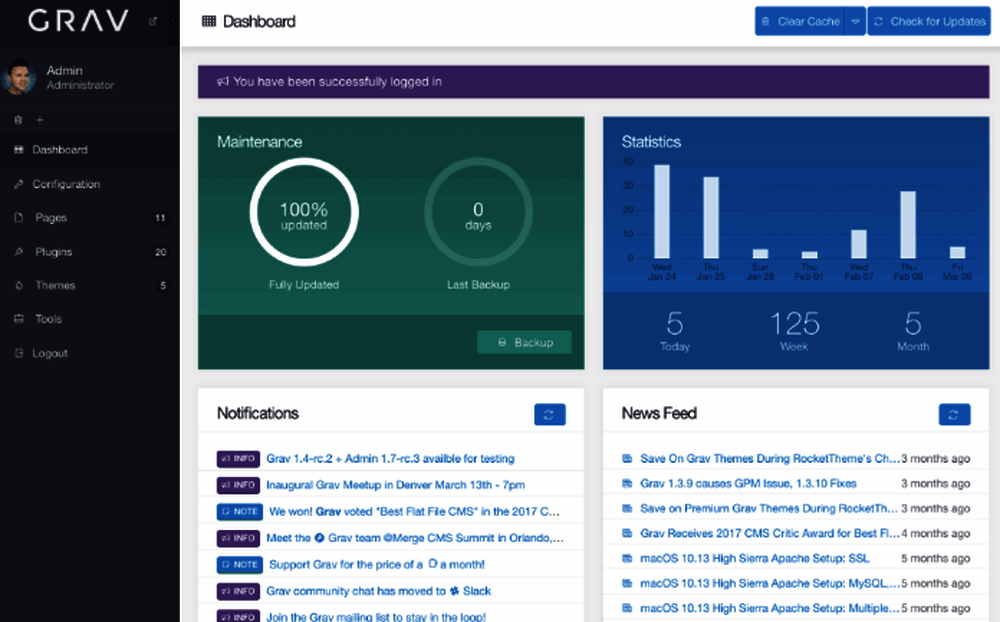The height and width of the screenshot is (622, 1000).
Task: Click the 100% updated progress circle
Action: [x=303, y=216]
